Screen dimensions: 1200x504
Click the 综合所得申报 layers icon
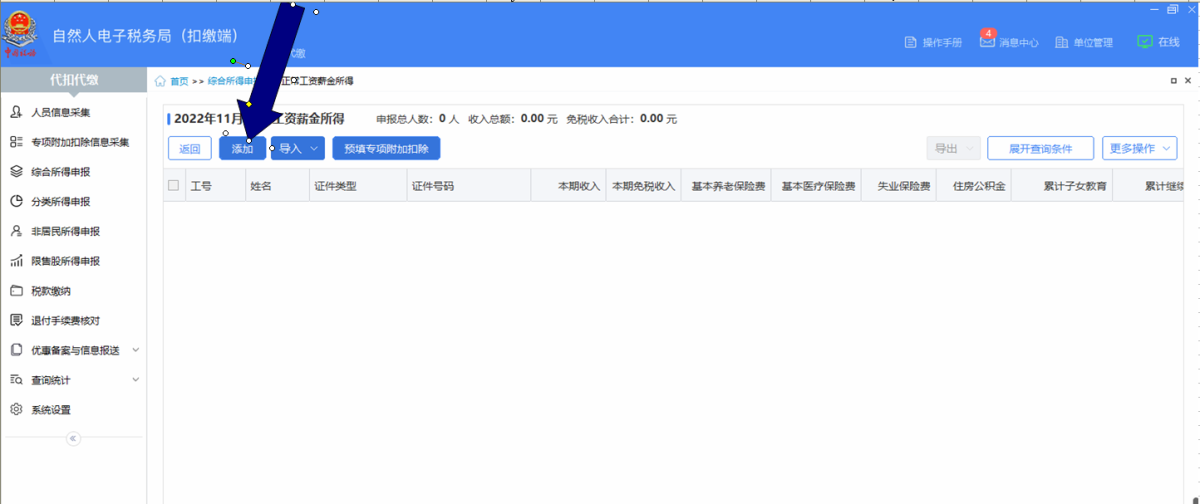tap(16, 172)
